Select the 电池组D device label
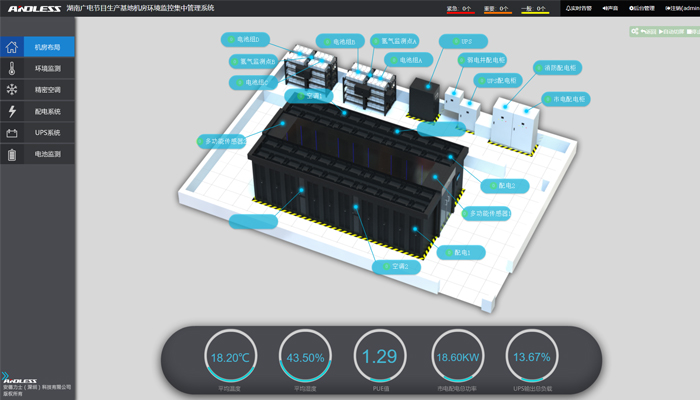 pos(243,40)
